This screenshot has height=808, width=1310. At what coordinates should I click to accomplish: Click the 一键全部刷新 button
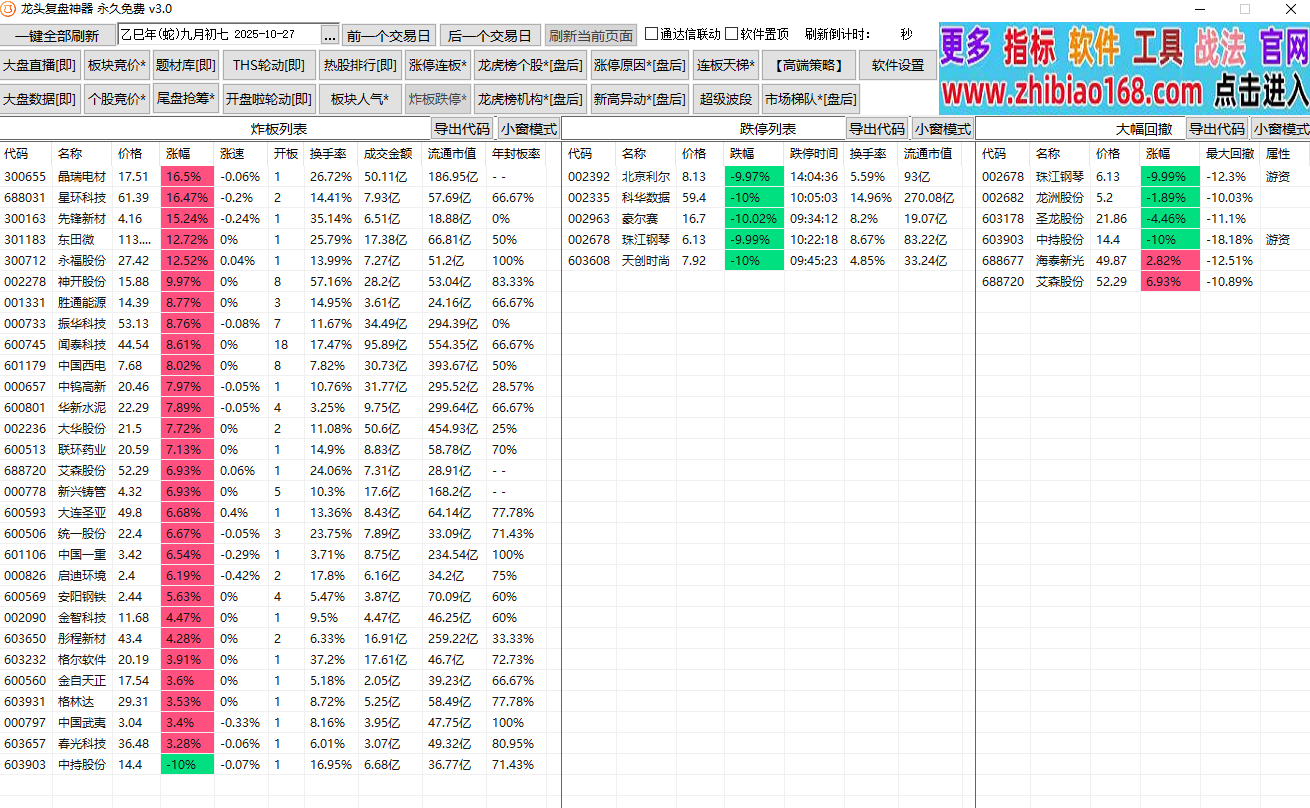point(57,35)
